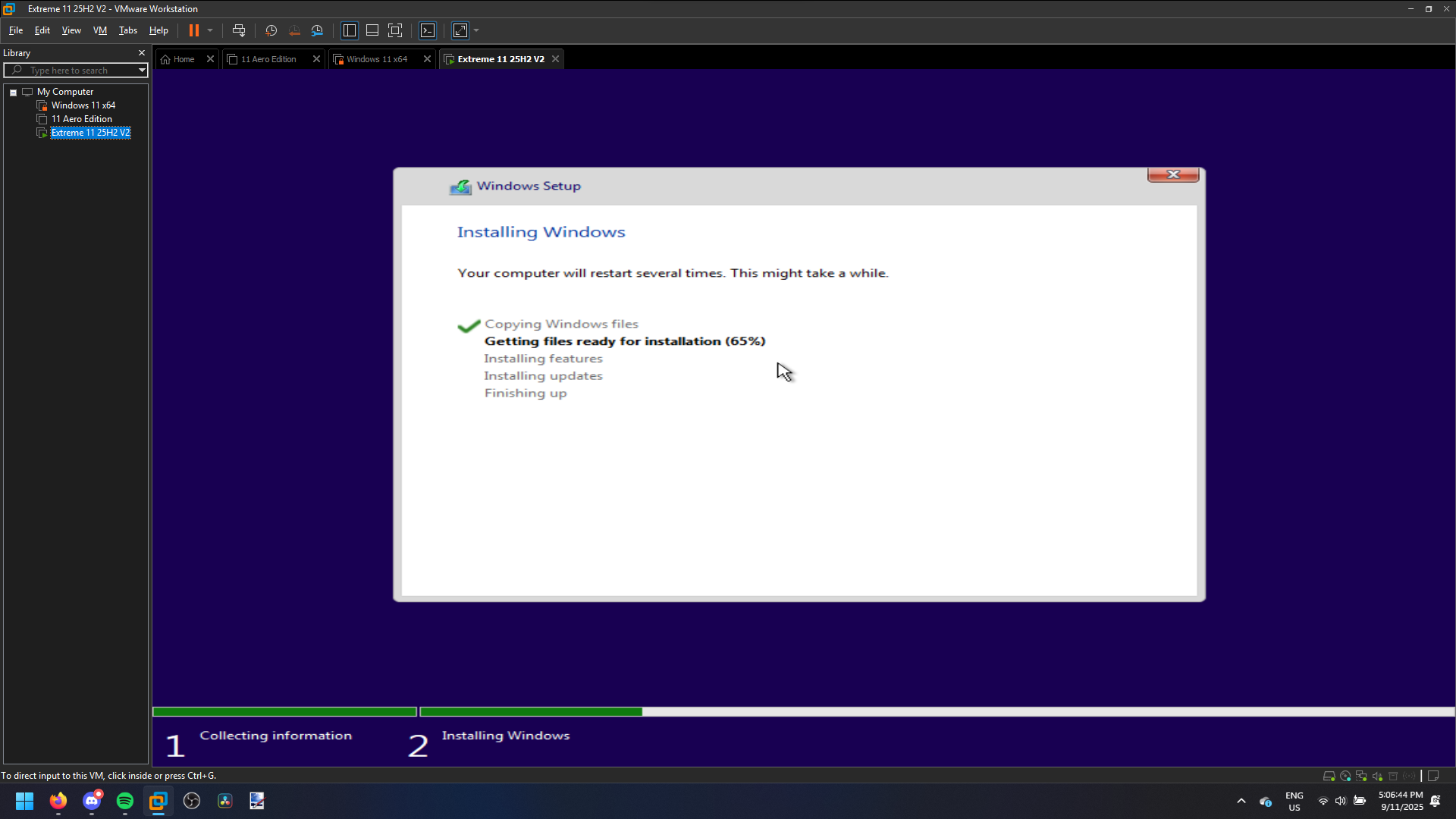Open the Windows Start menu
This screenshot has height=819, width=1456.
click(x=24, y=801)
